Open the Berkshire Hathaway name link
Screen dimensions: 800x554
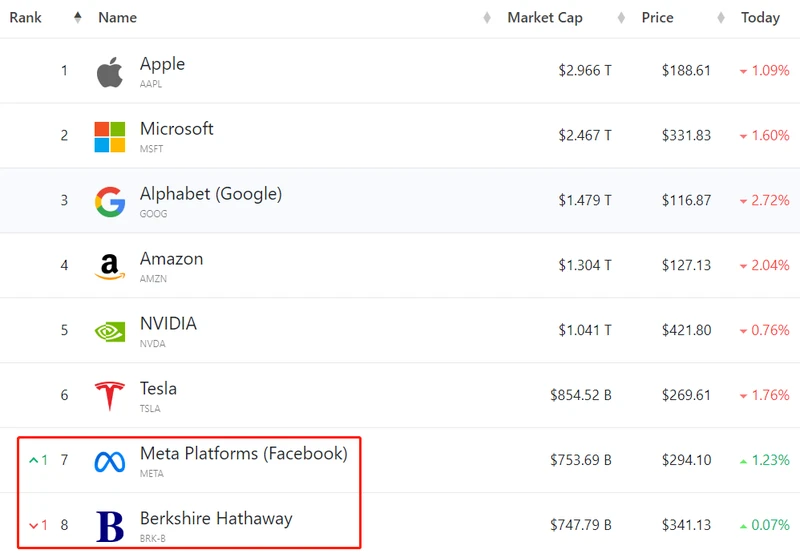[216, 518]
